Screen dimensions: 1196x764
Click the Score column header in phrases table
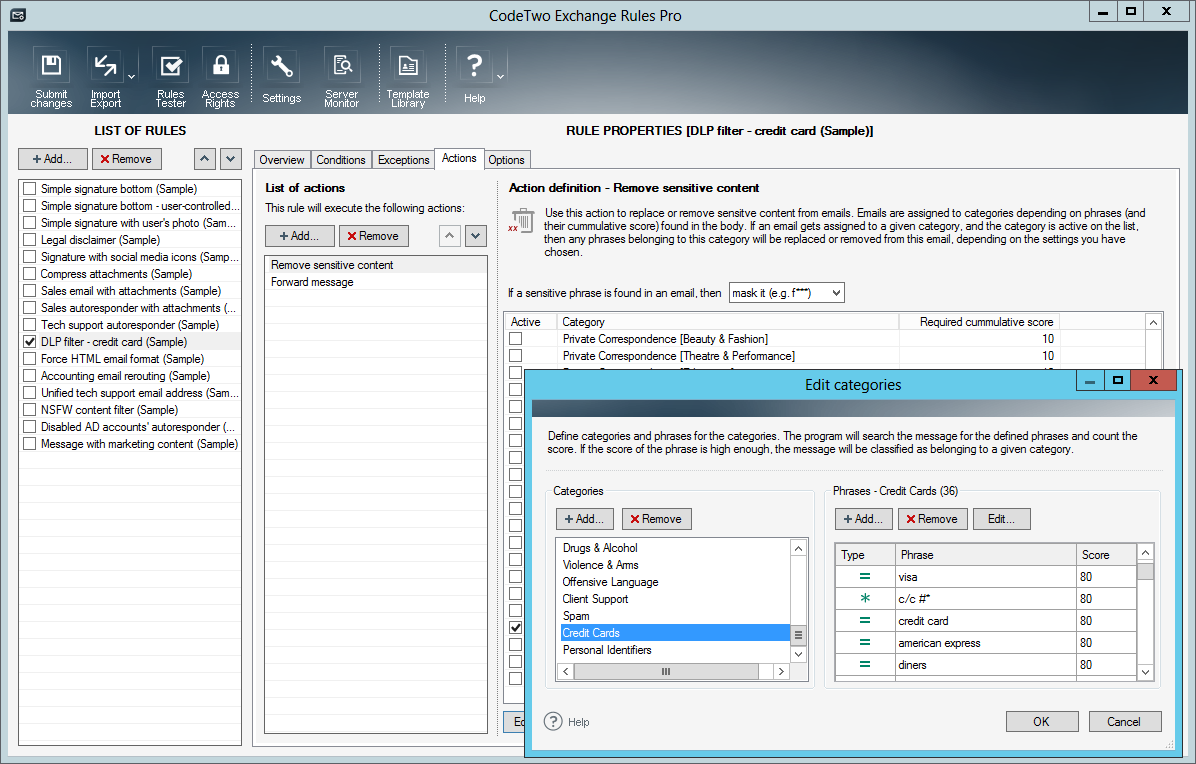[1106, 554]
